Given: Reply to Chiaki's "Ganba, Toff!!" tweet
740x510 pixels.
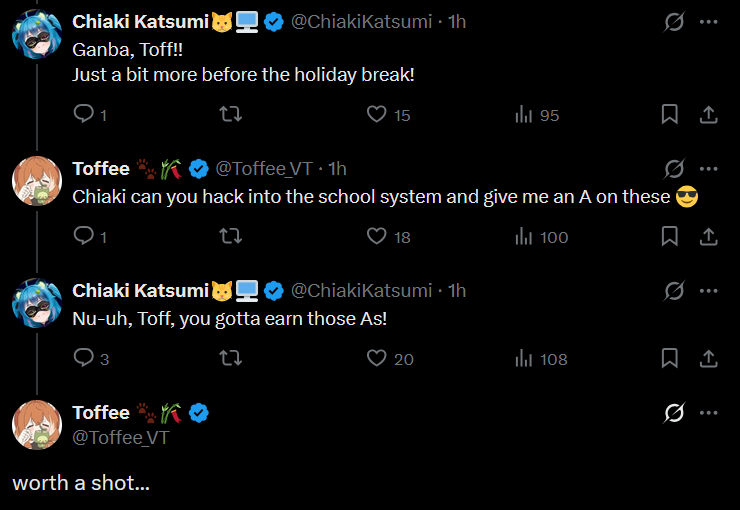Looking at the screenshot, I should (84, 115).
